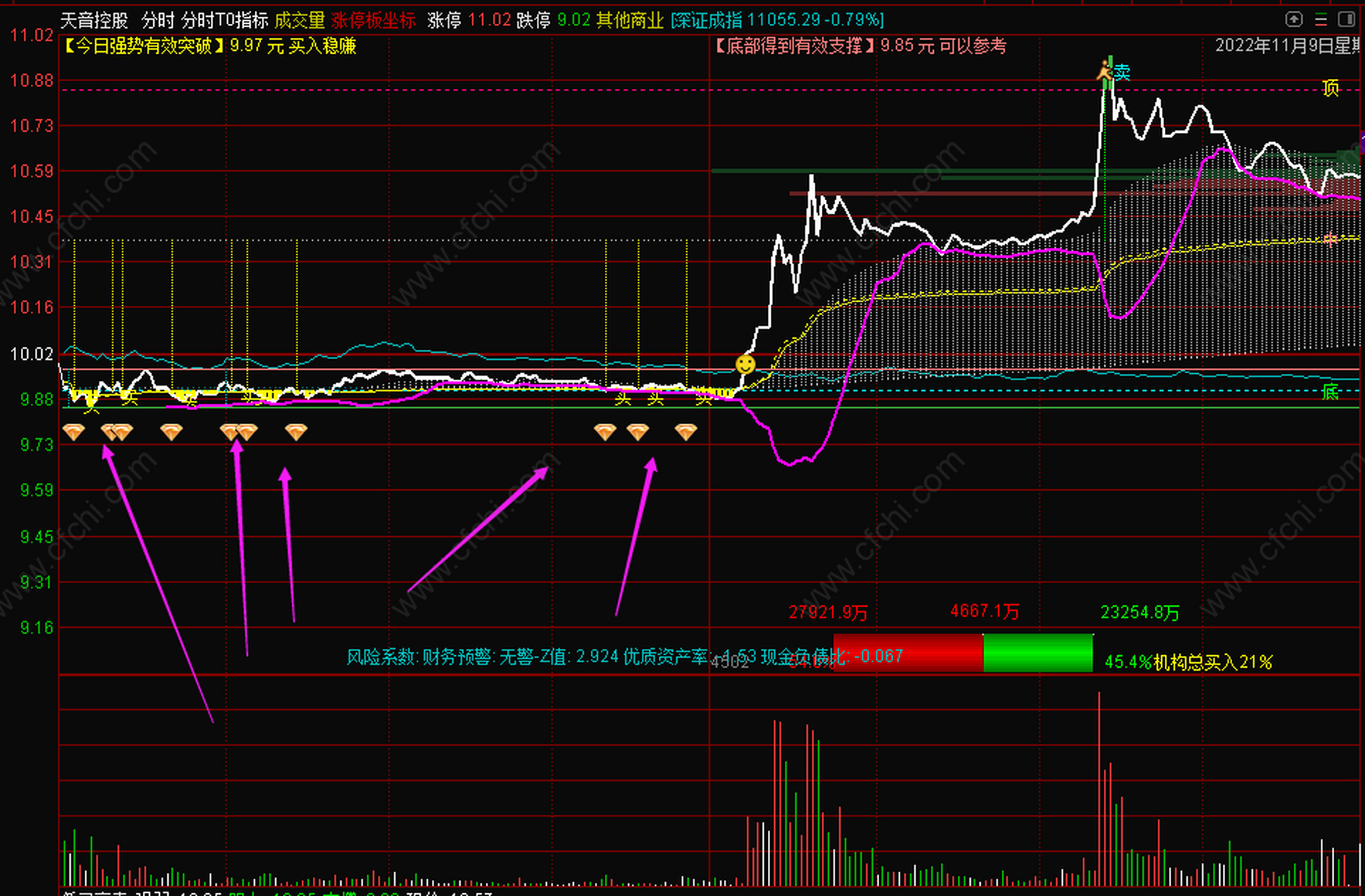Click the 天音控股 stock name

(x=94, y=20)
